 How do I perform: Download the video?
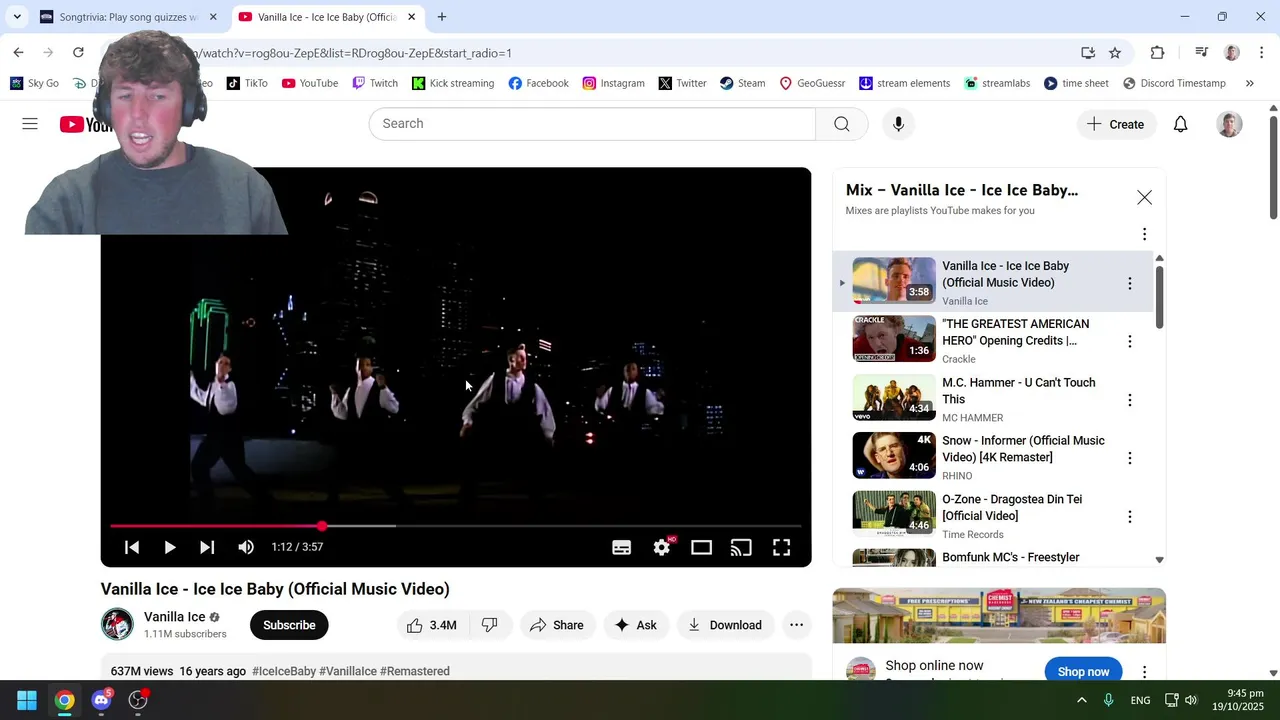725,625
